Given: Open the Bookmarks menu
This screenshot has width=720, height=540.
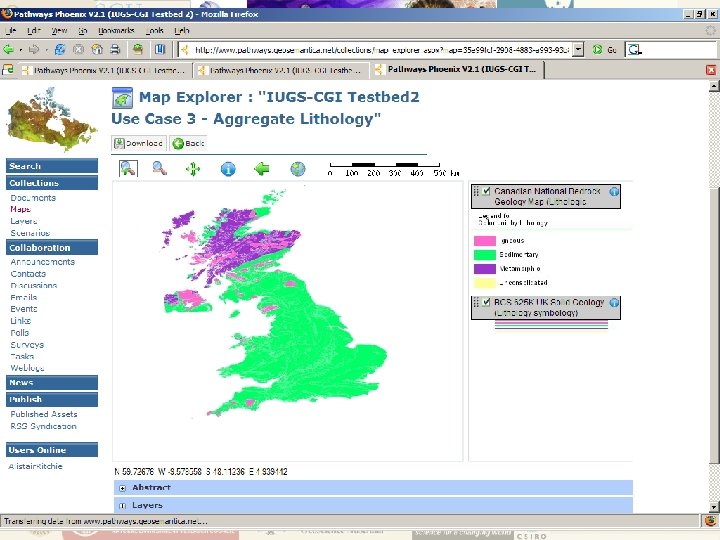Looking at the screenshot, I should pos(116,31).
